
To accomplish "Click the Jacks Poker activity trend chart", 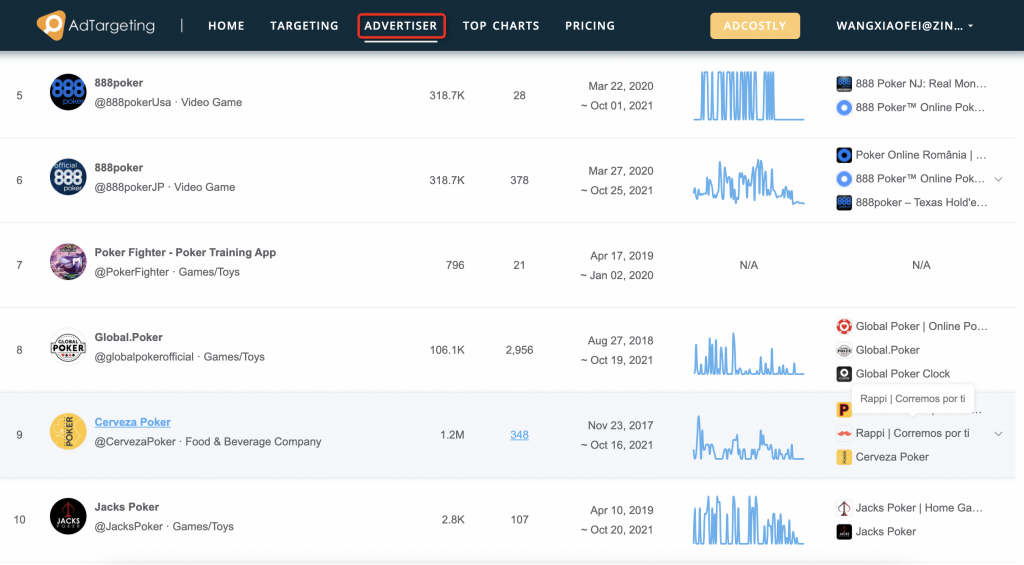I will point(748,520).
